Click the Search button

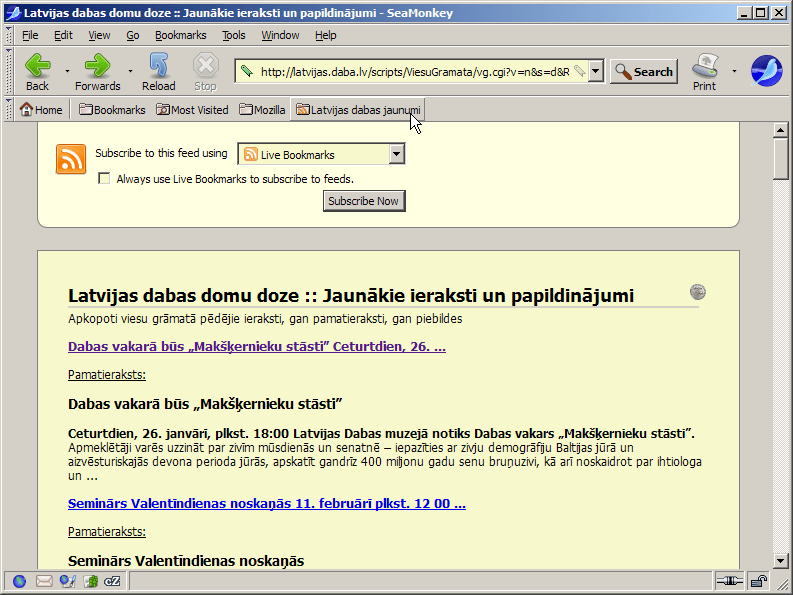(x=644, y=71)
